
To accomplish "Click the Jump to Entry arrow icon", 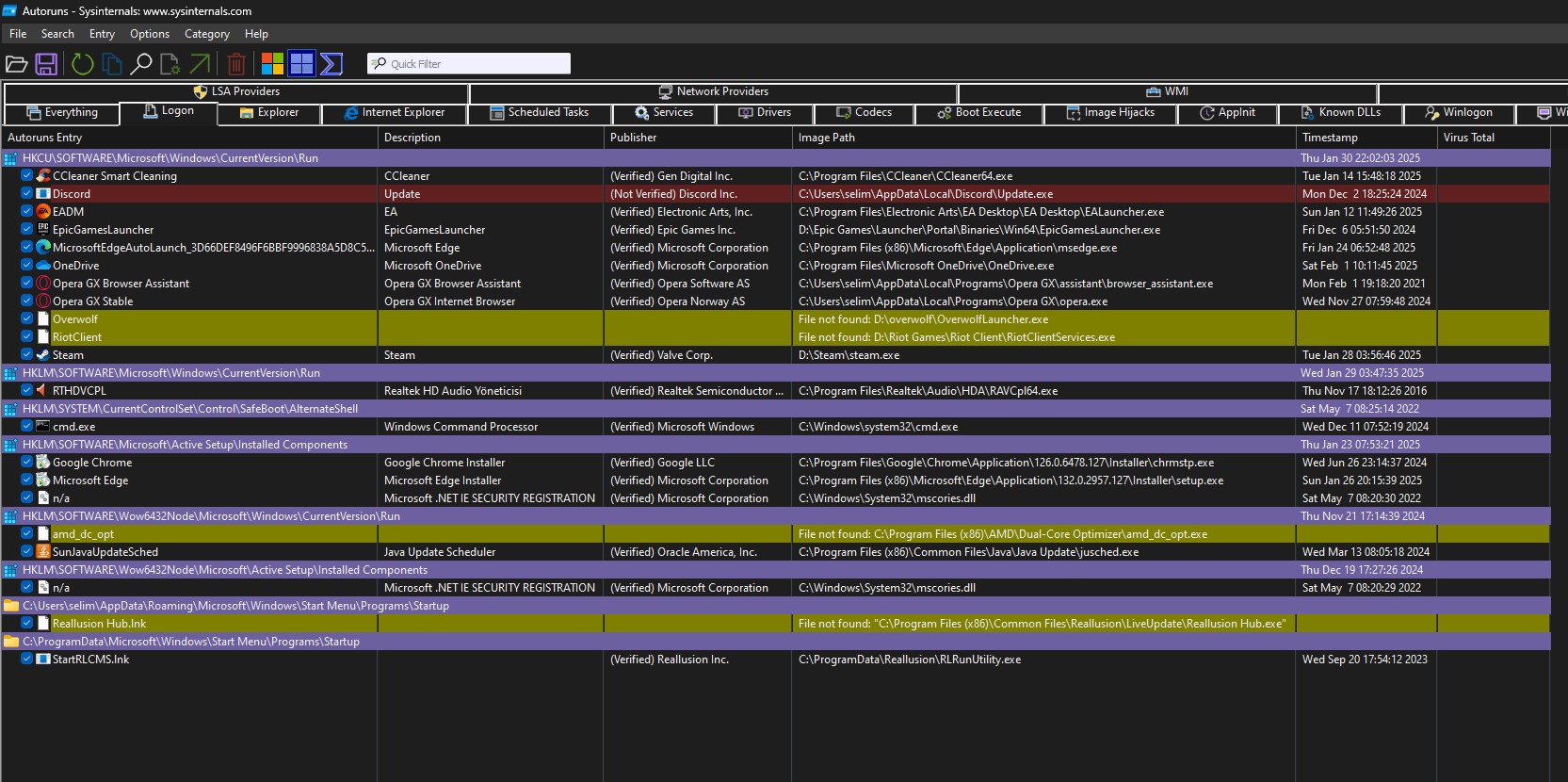I will point(200,64).
